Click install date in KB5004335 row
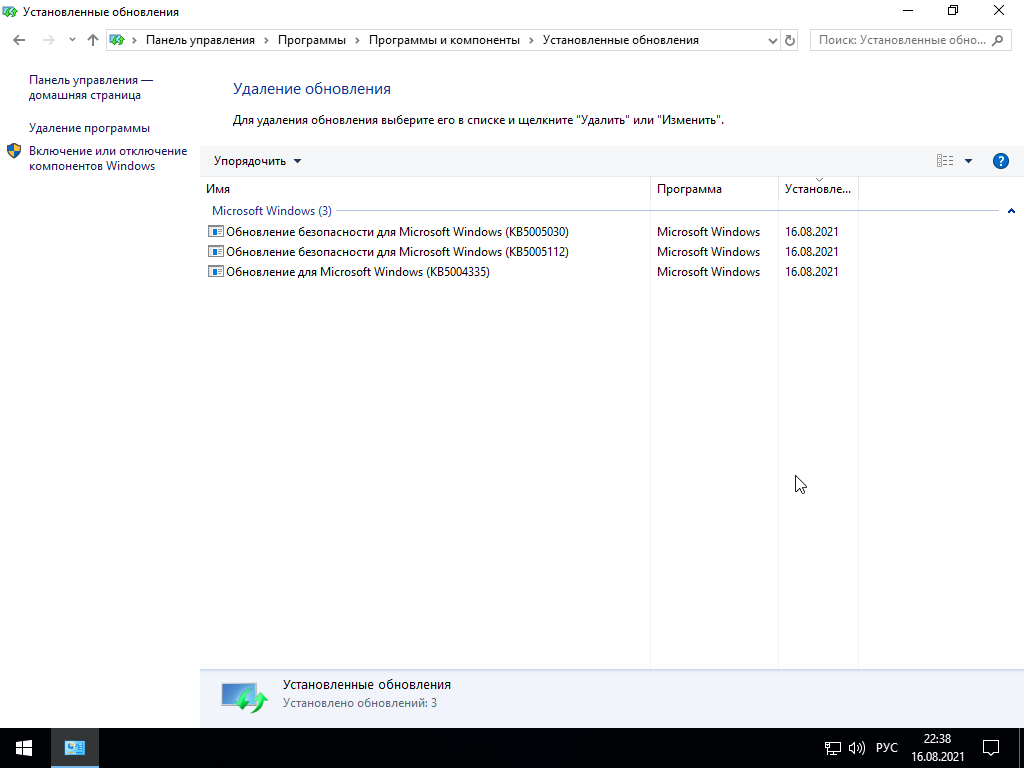This screenshot has width=1024, height=768. 812,272
